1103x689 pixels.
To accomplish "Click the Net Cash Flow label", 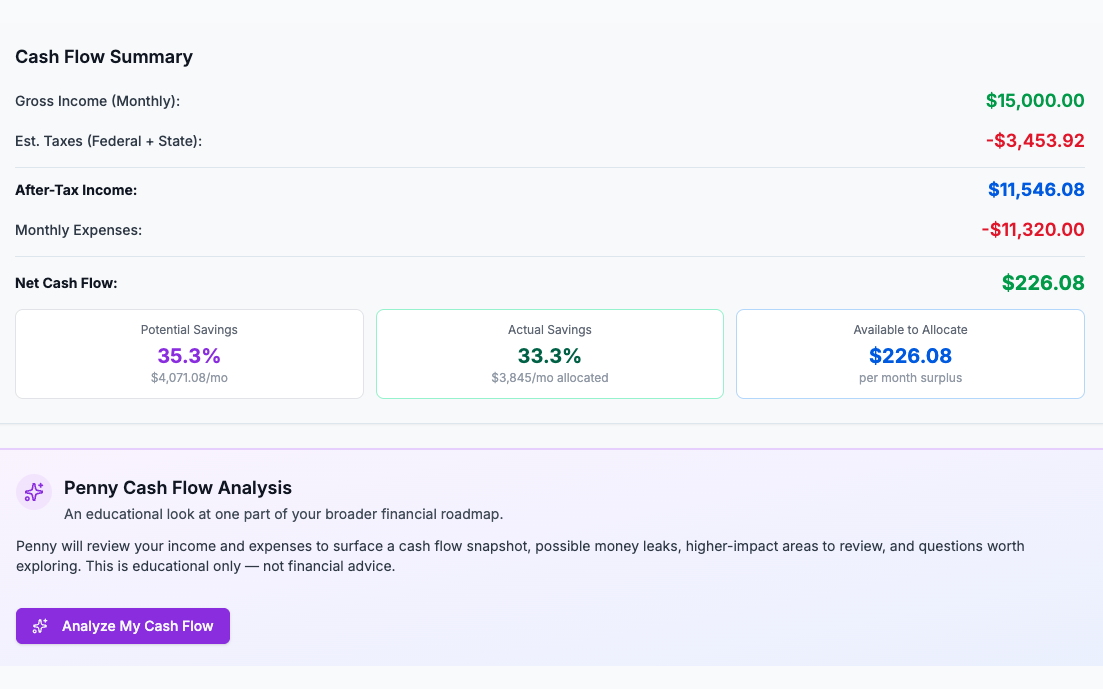I will (x=66, y=283).
